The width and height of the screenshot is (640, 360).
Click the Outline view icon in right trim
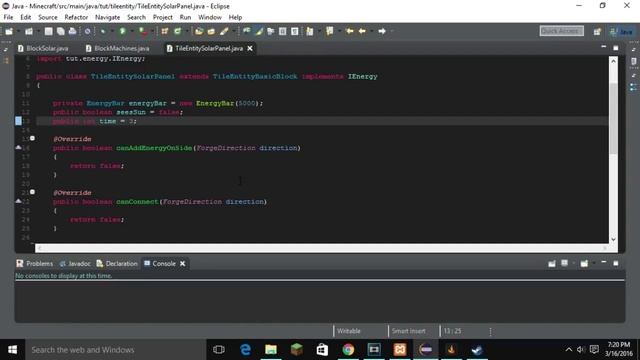coord(633,87)
